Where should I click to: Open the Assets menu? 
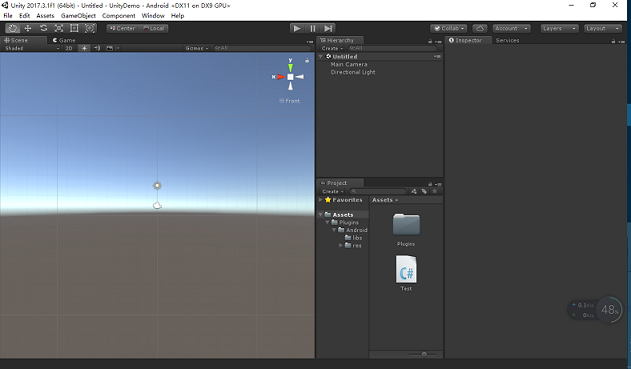[x=45, y=16]
